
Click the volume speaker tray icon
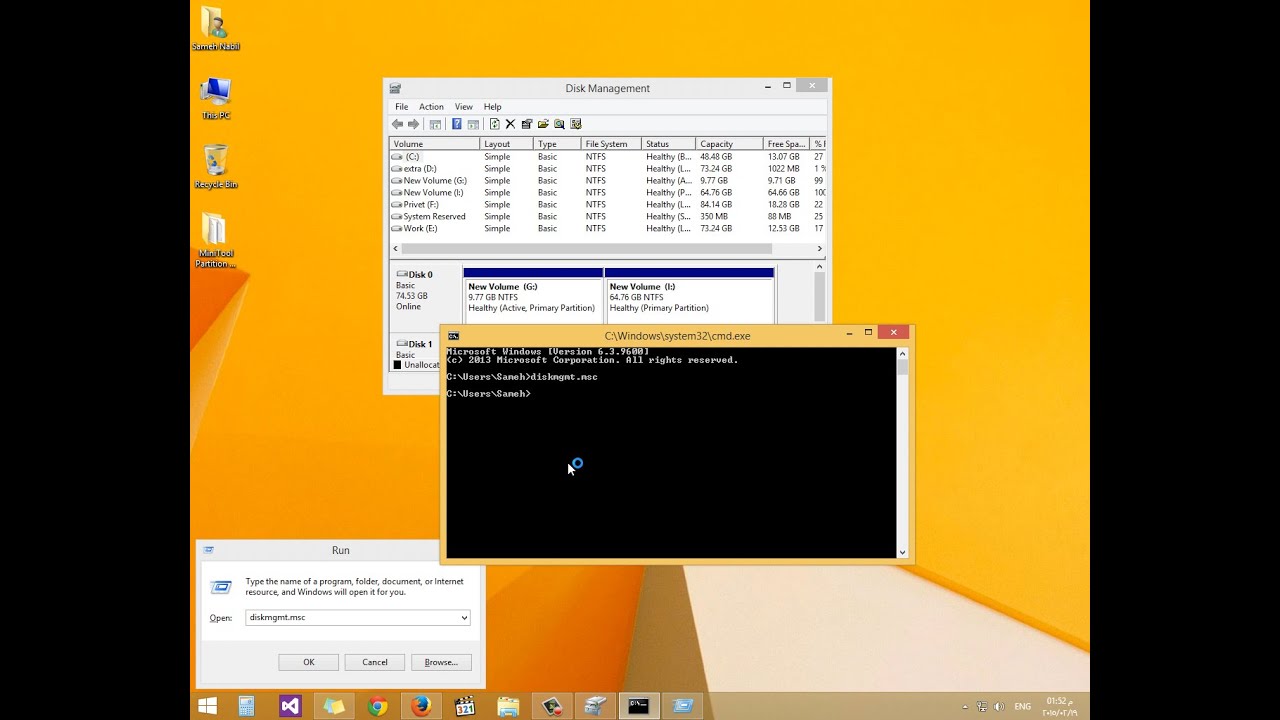click(x=999, y=706)
